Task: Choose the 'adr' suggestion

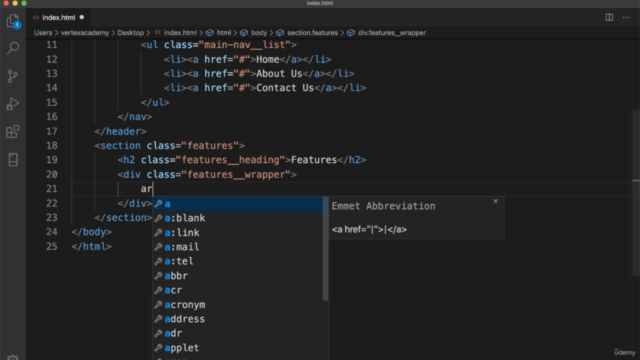Action: pos(238,333)
